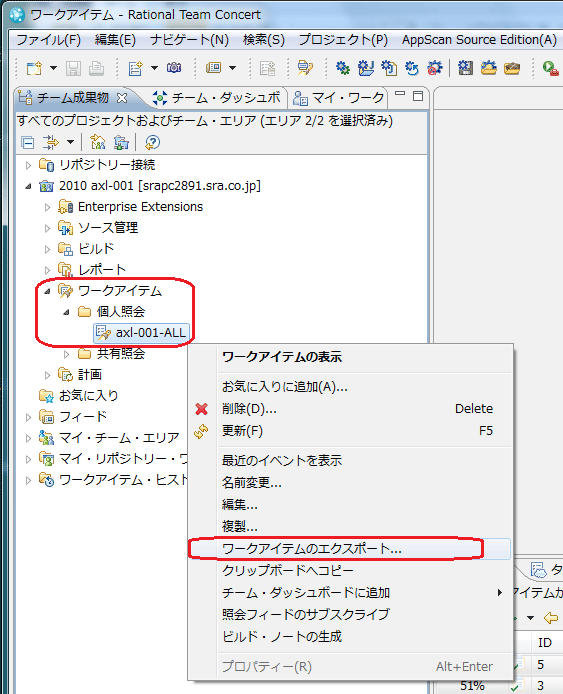Screen dimensions: 563x694
Task: Choose ワークアイテムのエクスポート... entry
Action: click(x=351, y=549)
